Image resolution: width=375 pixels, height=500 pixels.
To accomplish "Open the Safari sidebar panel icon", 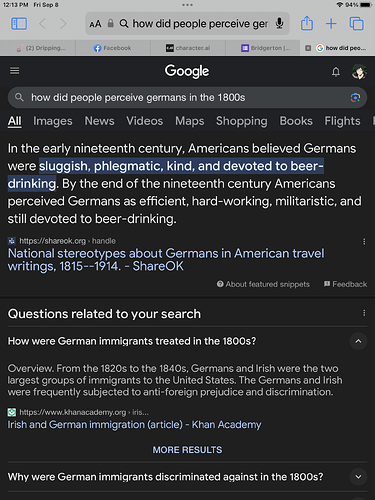I will 19,24.
